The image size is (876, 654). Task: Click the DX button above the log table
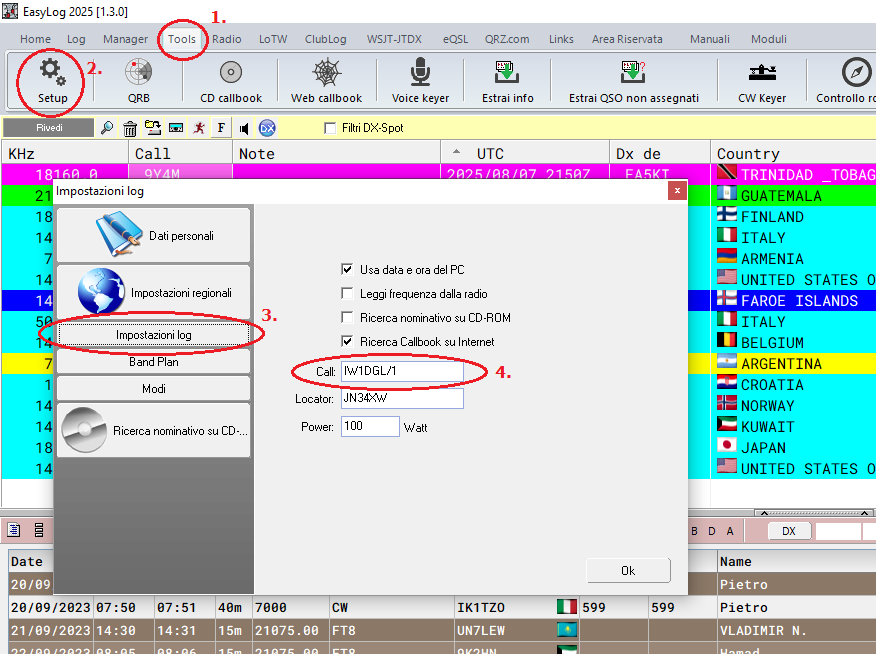(x=789, y=531)
